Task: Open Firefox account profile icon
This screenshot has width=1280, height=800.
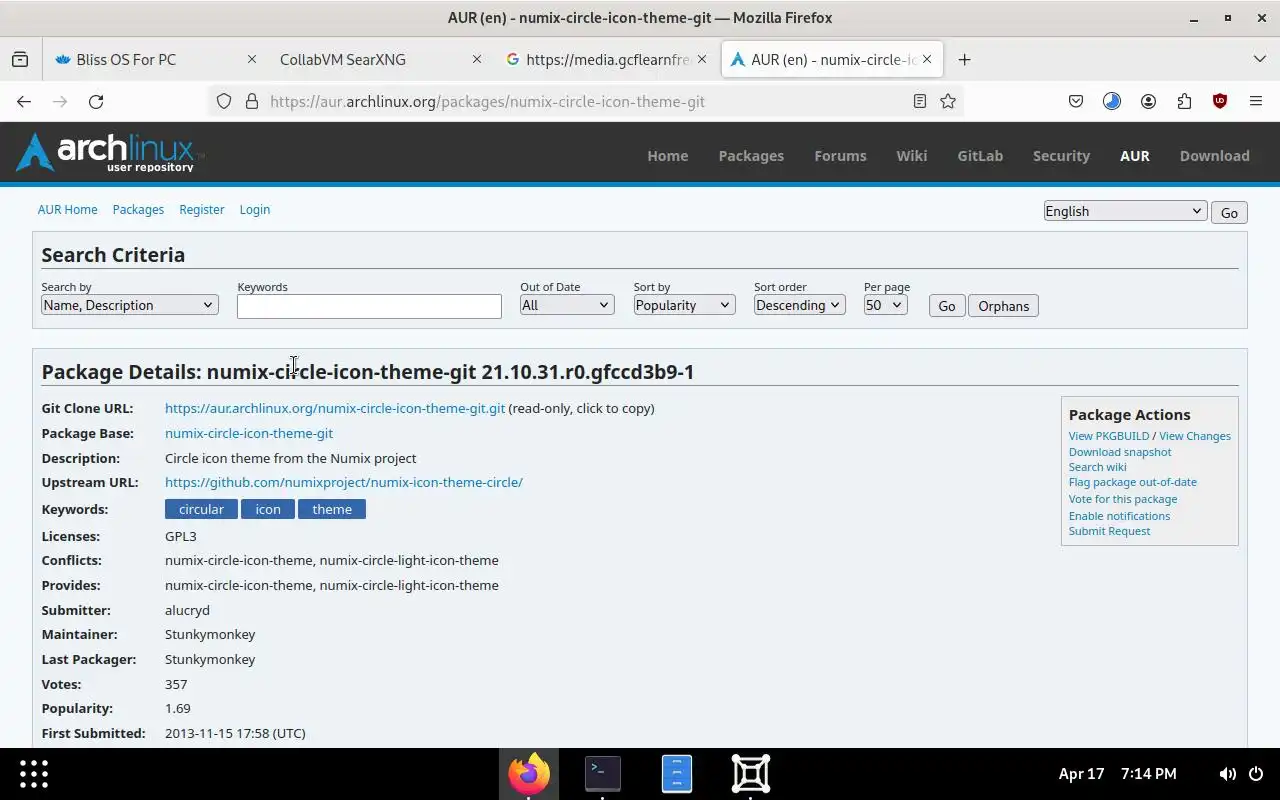Action: 1148,101
